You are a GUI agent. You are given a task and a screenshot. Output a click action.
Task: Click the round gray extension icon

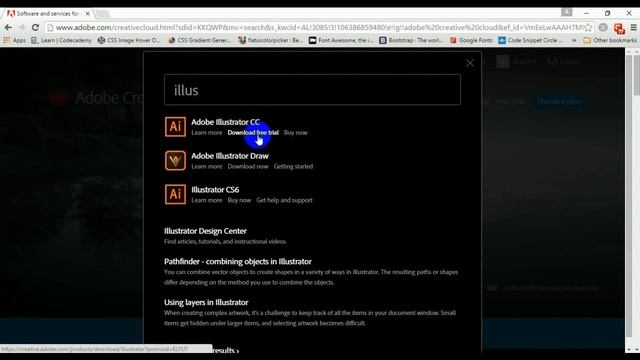click(x=603, y=27)
